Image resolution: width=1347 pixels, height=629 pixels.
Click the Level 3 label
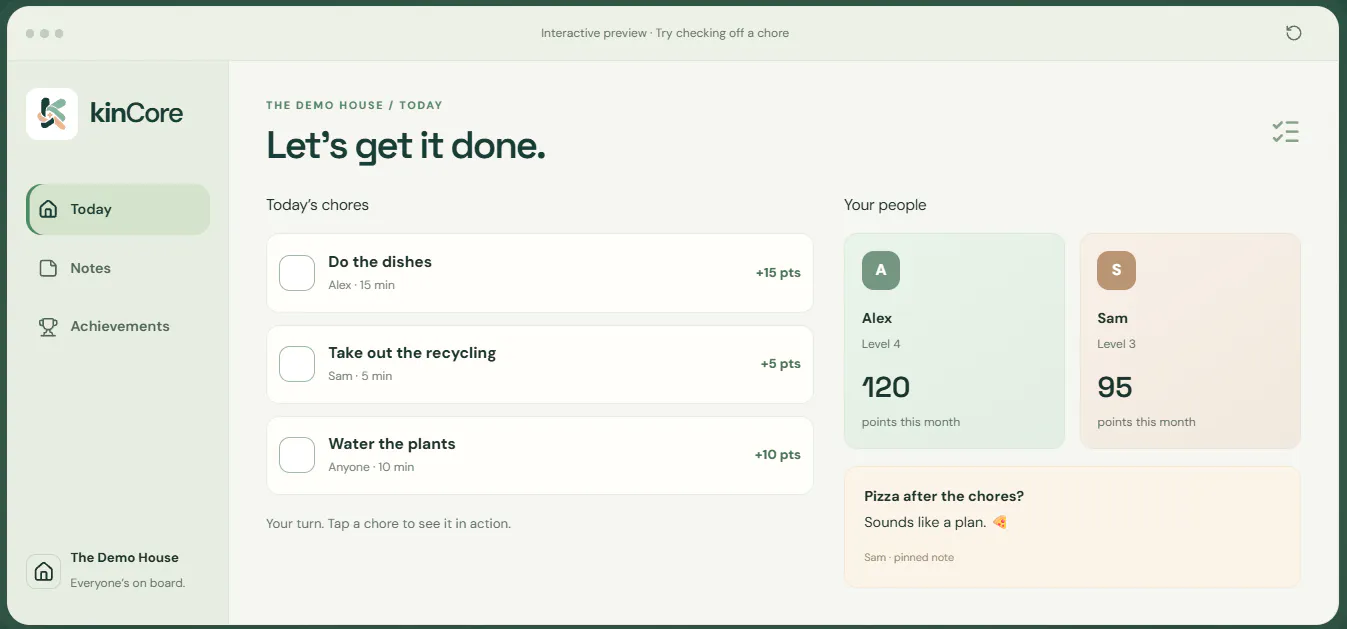click(1116, 344)
